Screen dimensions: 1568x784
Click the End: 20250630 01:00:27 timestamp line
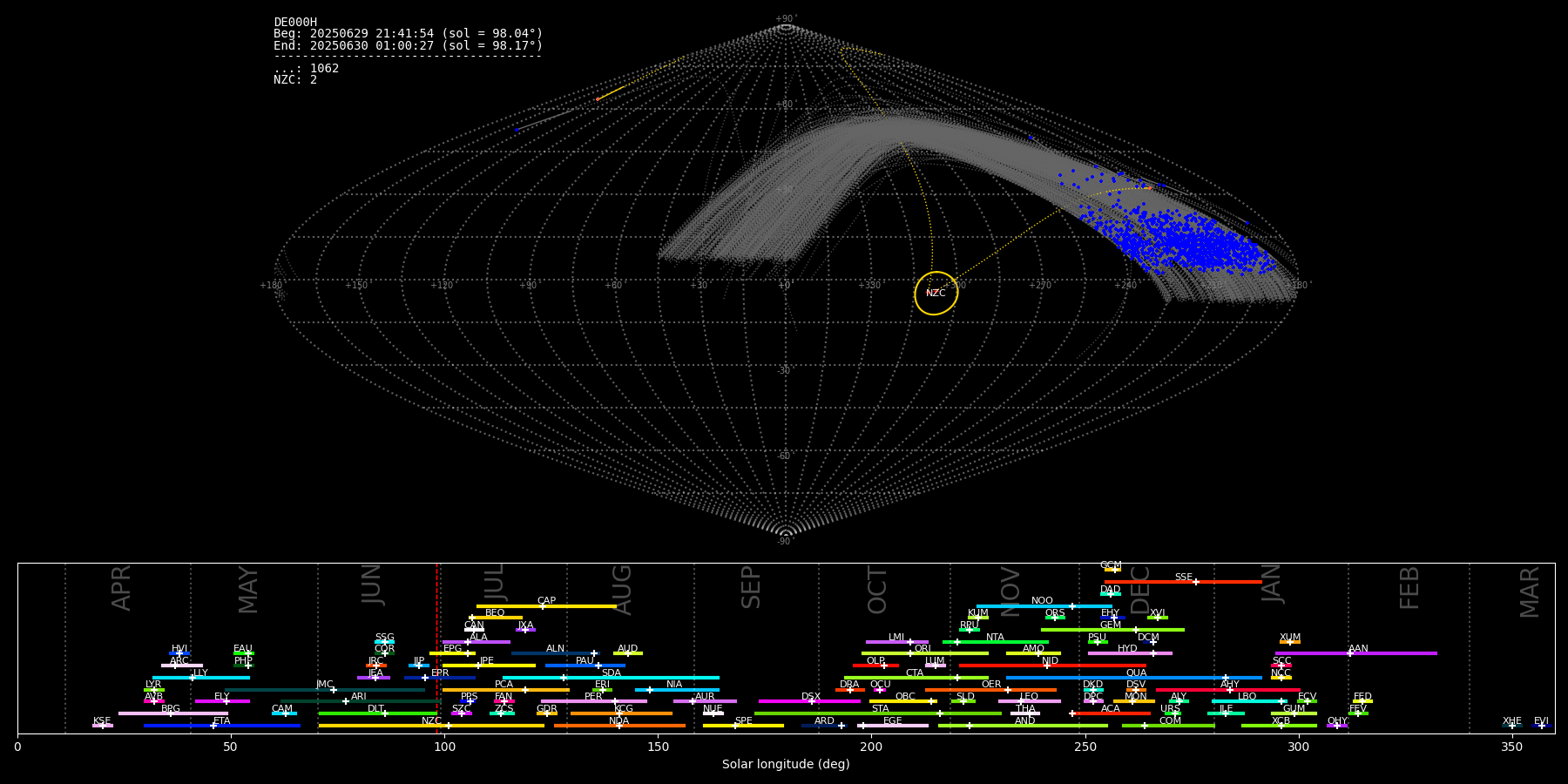pyautogui.click(x=408, y=45)
